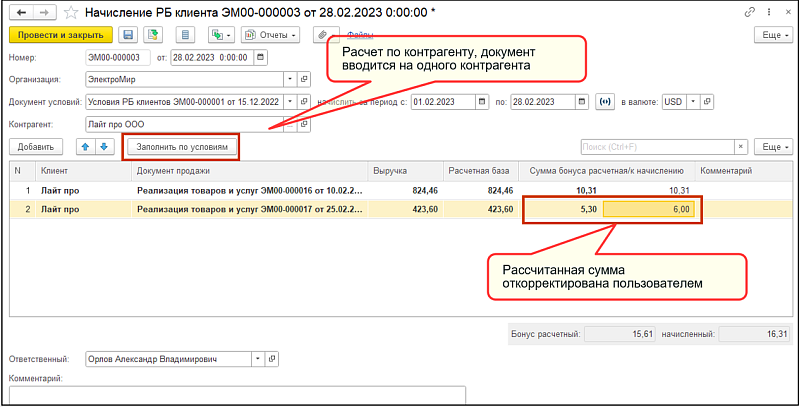Click Провести и закрыть button
This screenshot has width=799, height=407.
61,35
